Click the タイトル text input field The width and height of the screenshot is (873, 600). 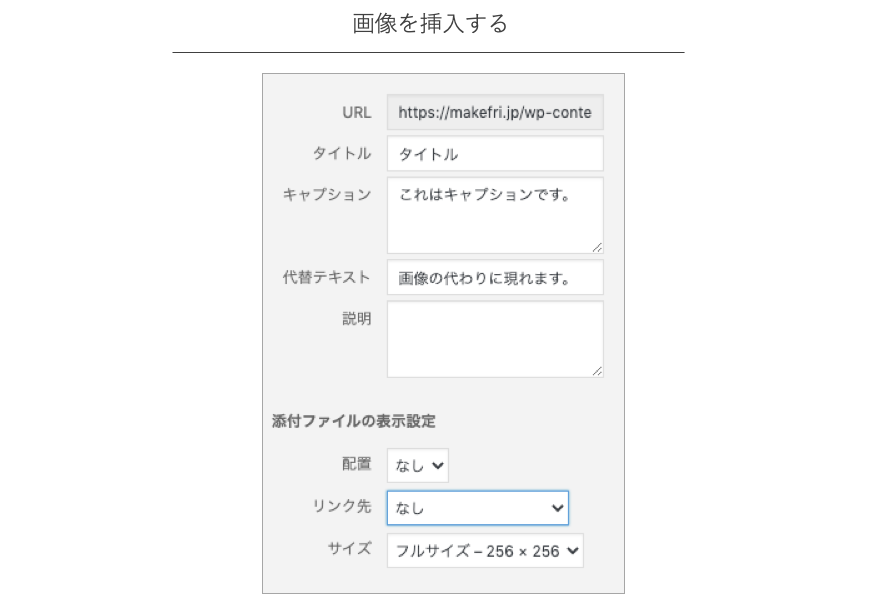pyautogui.click(x=495, y=154)
